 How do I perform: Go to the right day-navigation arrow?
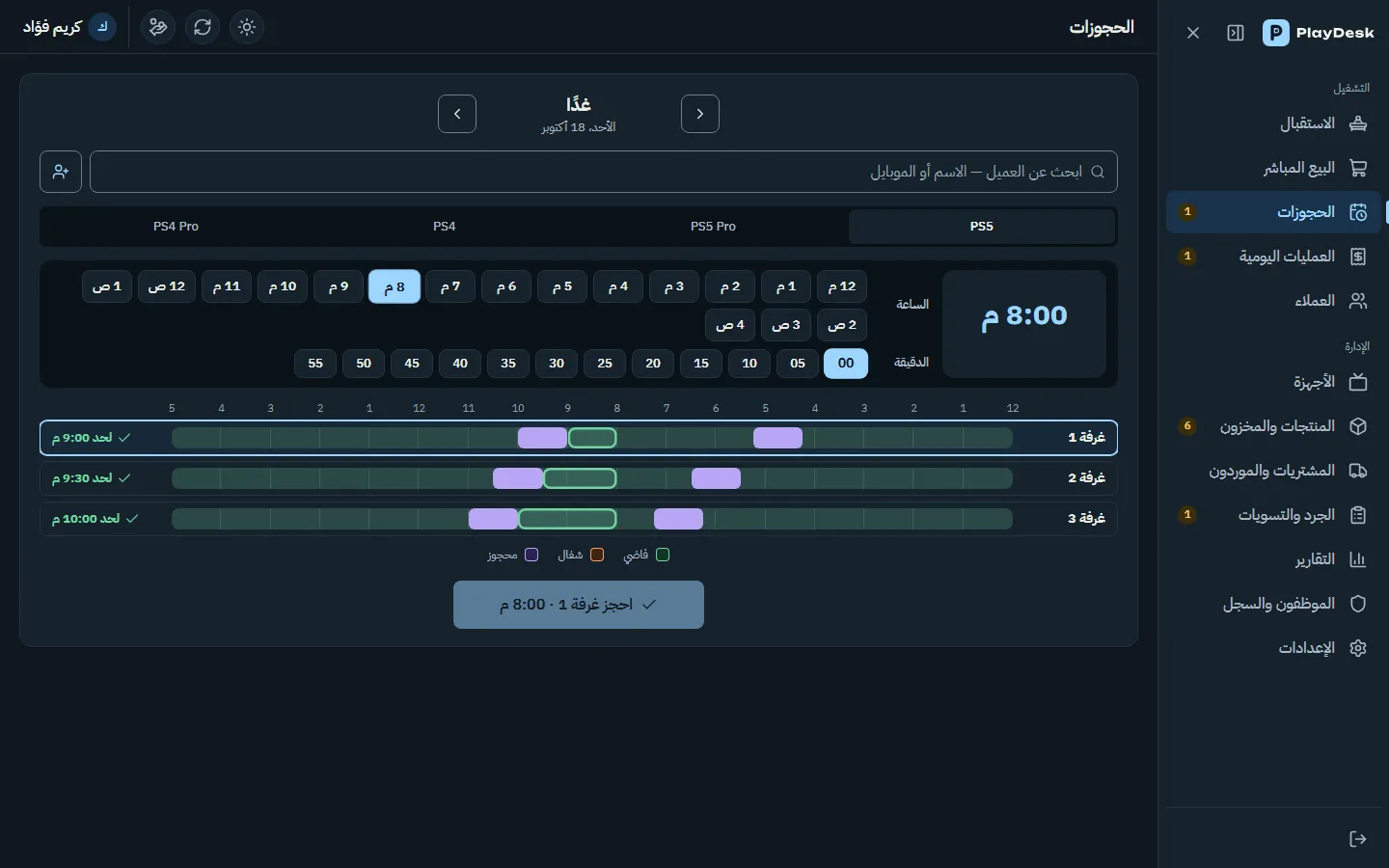[700, 114]
